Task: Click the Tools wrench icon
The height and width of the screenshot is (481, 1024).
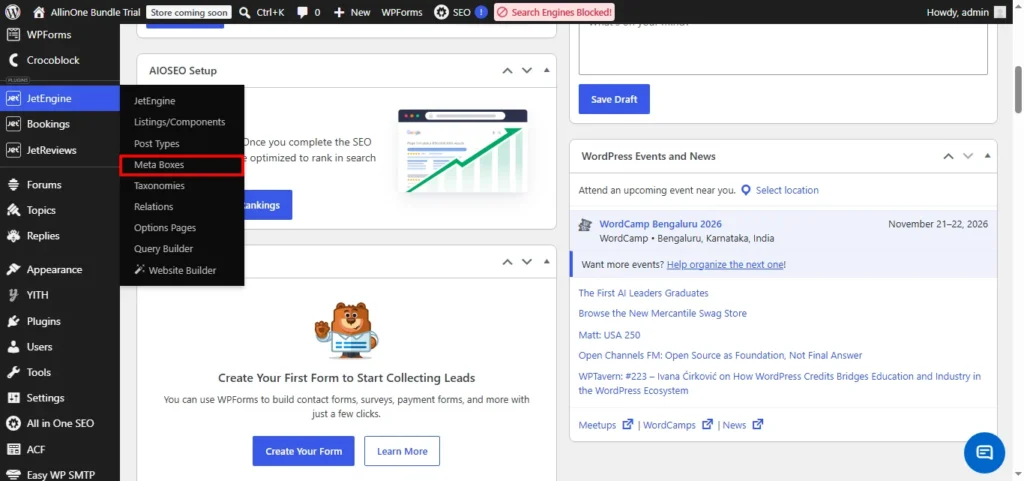Action: (x=13, y=372)
